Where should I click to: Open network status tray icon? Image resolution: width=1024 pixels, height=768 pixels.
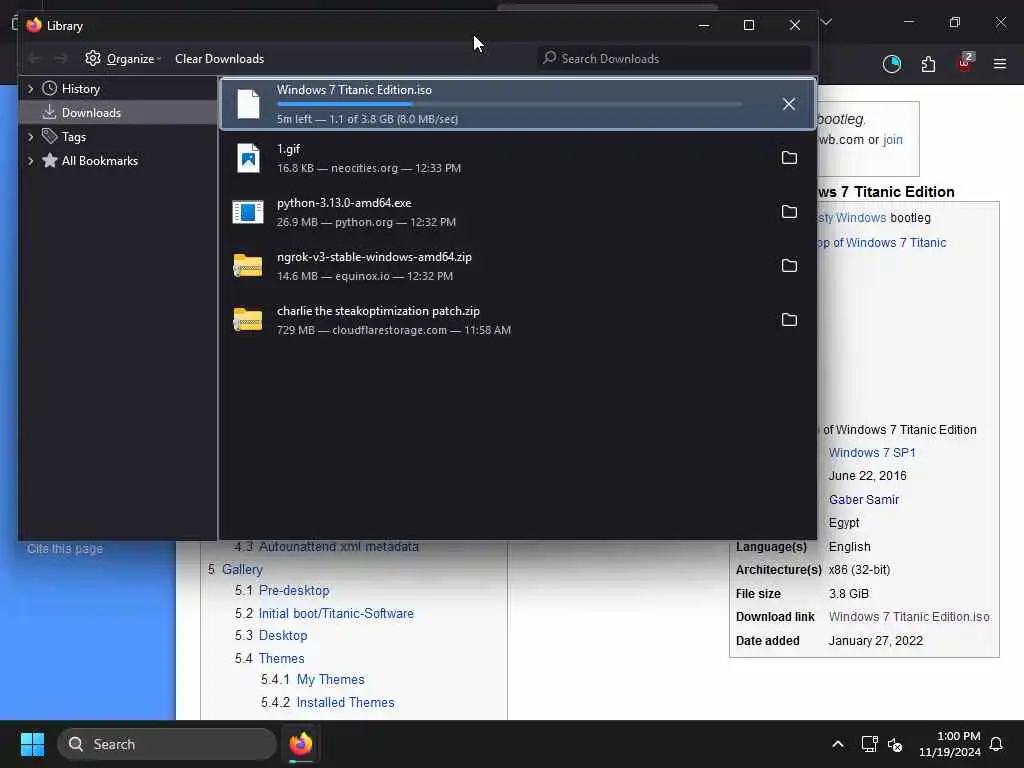(869, 744)
